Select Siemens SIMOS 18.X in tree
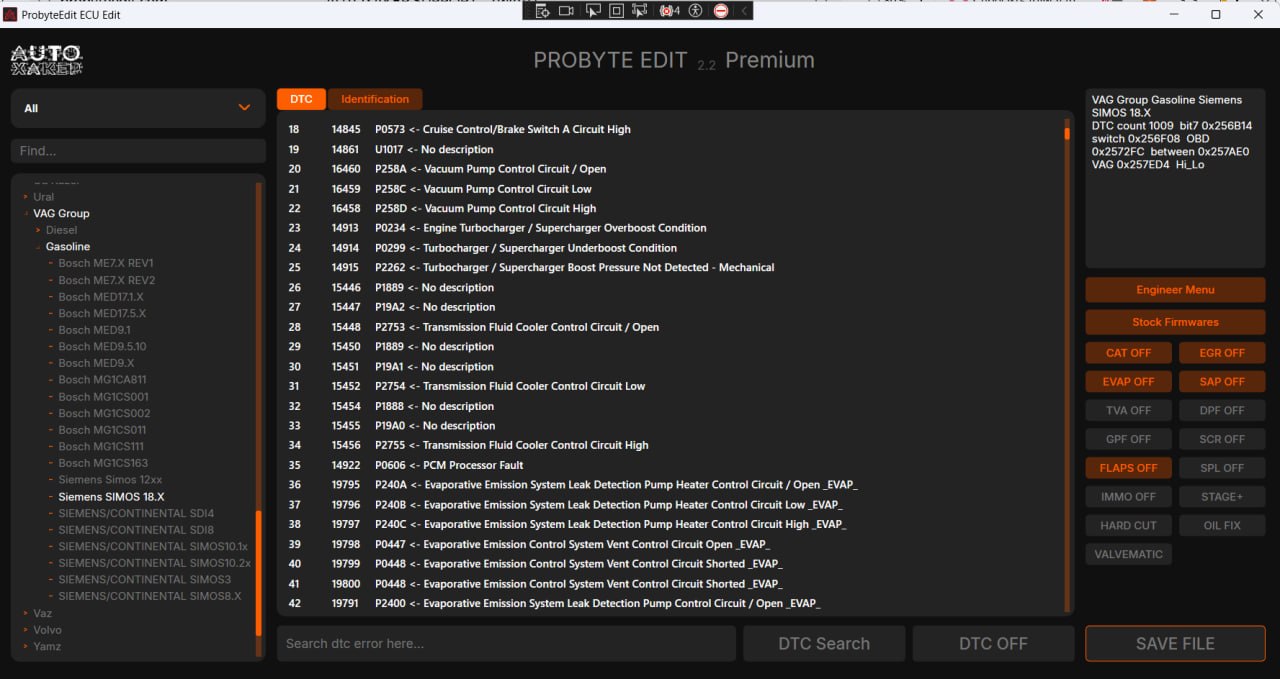The image size is (1280, 679). (x=111, y=497)
